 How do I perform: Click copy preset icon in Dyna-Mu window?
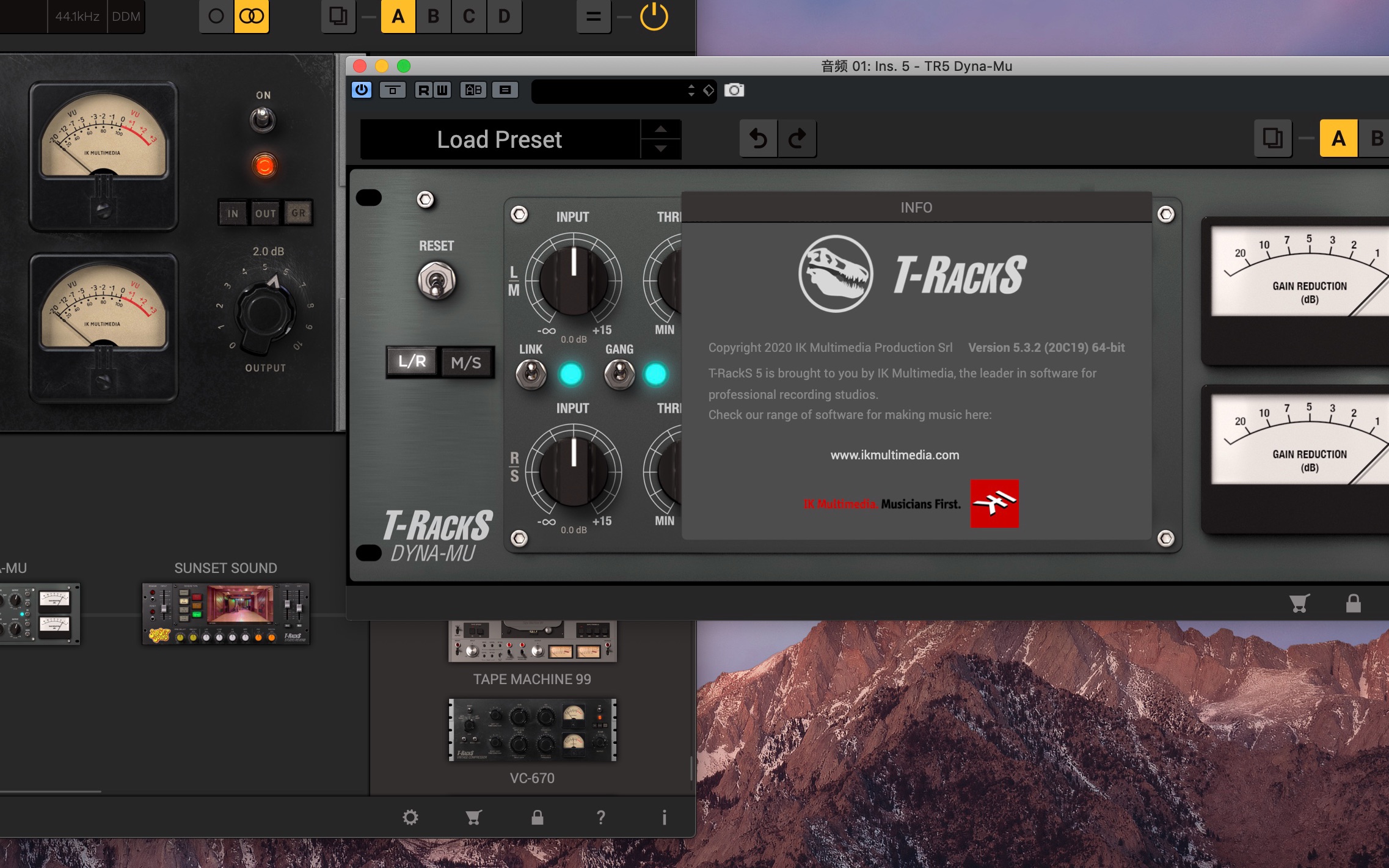pos(1273,139)
